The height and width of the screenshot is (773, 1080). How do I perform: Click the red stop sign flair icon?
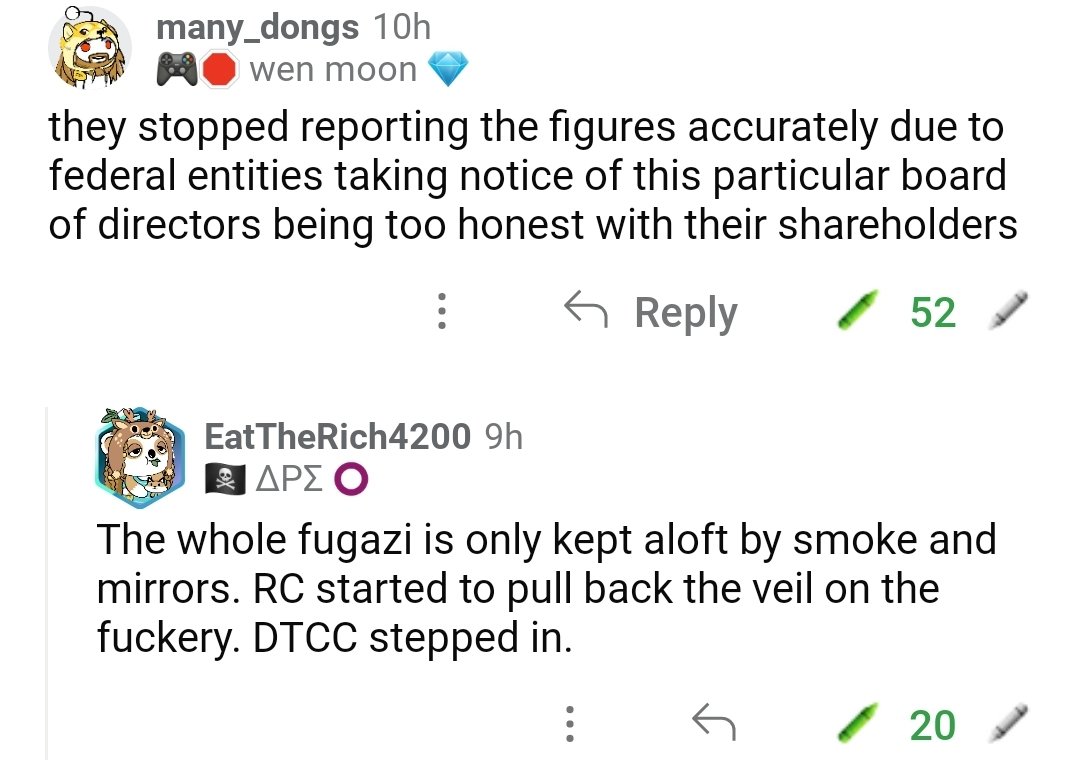(x=219, y=70)
